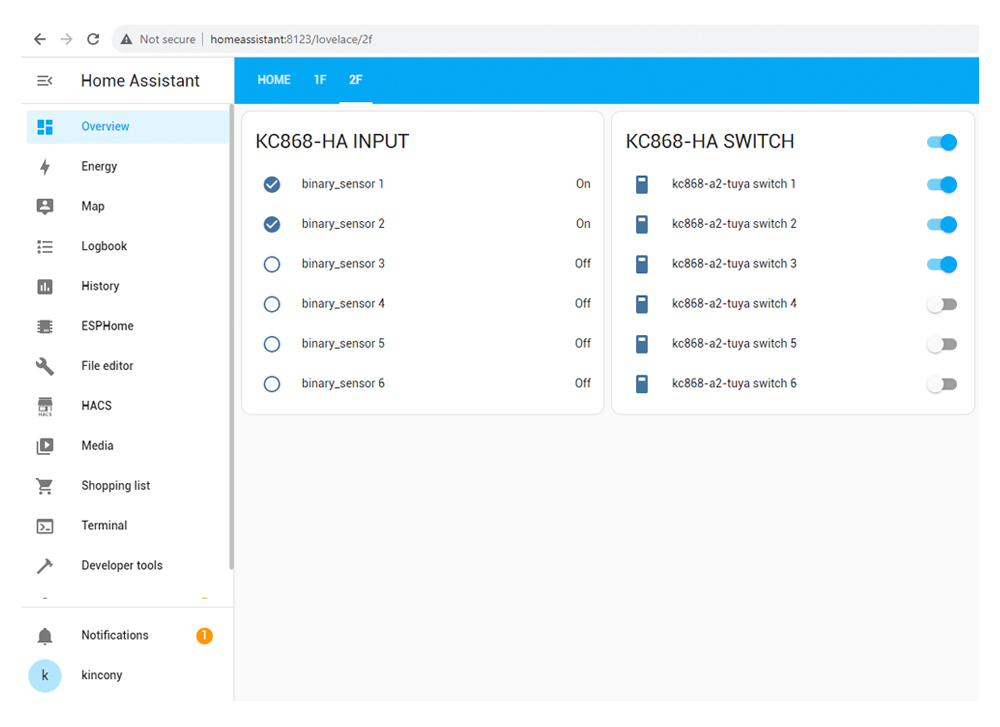The width and height of the screenshot is (1000, 727).
Task: Click the browser address bar URL
Action: pos(291,39)
